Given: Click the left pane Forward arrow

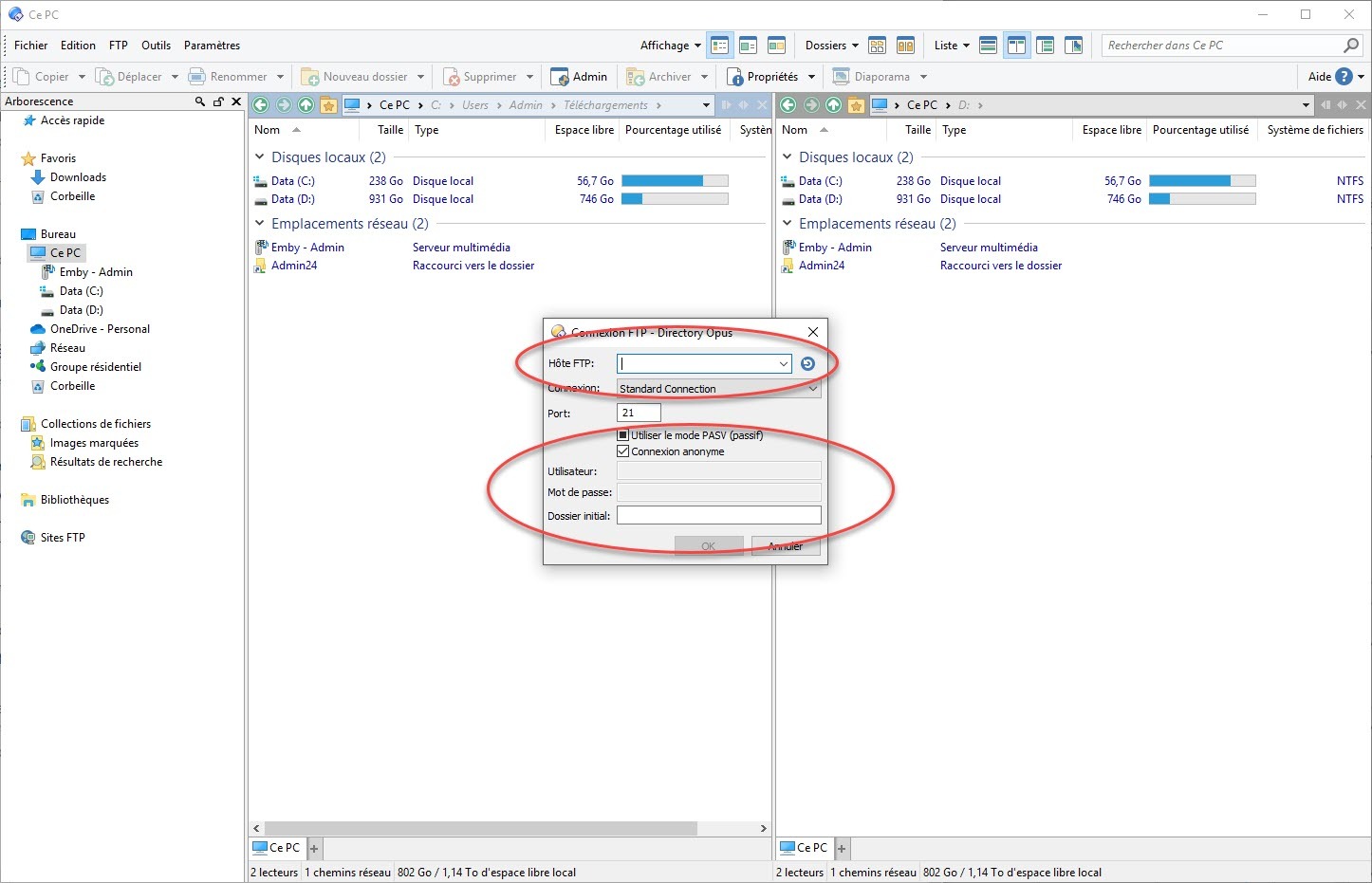Looking at the screenshot, I should click(284, 105).
